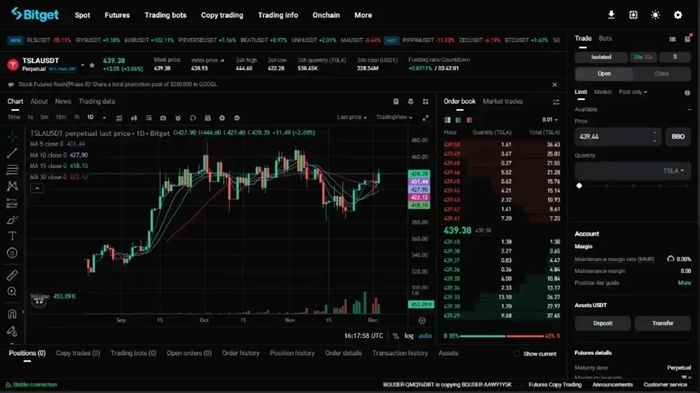Tick the Show current checkbox
700x393 pixels.
517,354
